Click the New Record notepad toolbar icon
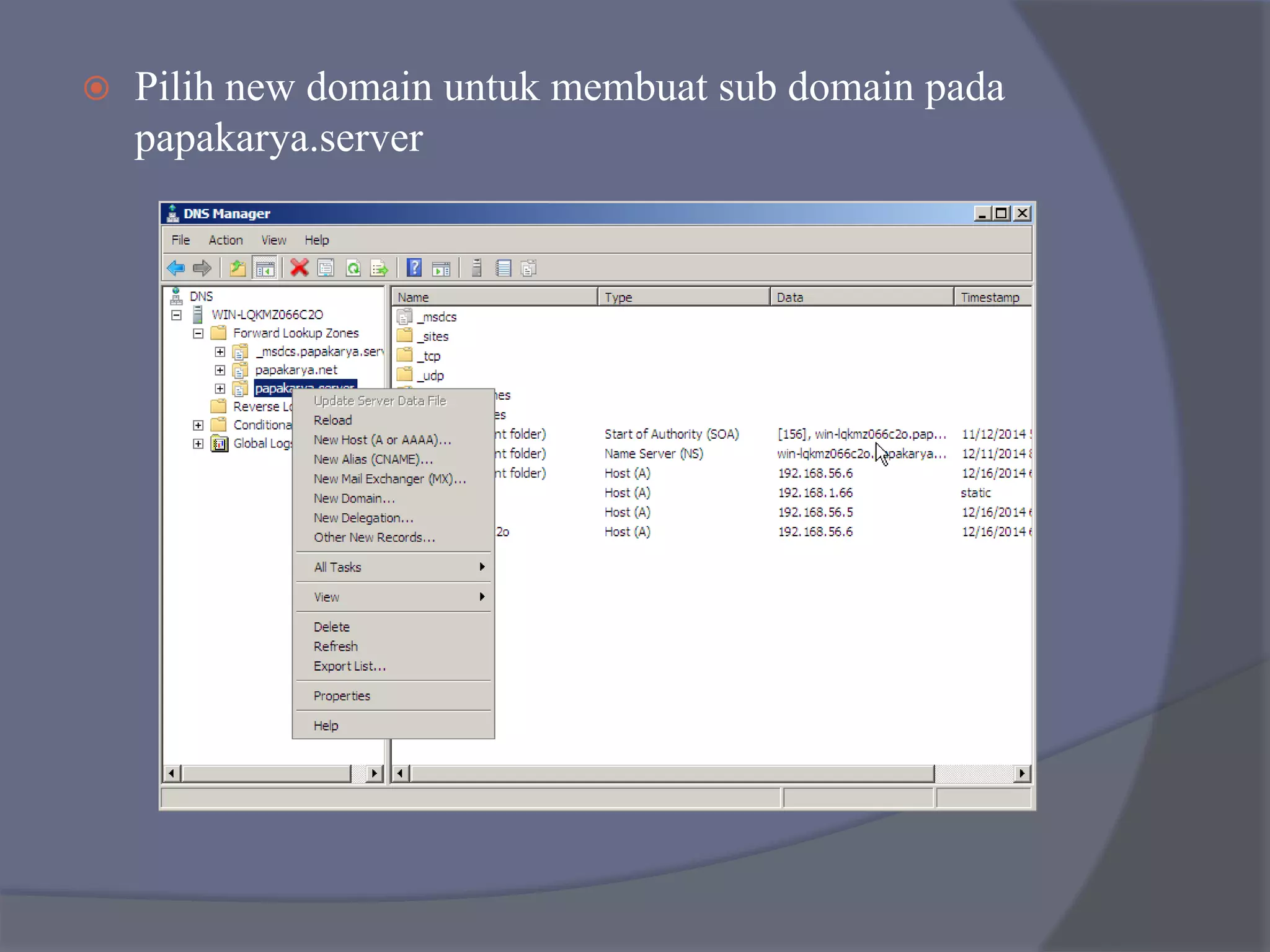1270x952 pixels. point(504,268)
